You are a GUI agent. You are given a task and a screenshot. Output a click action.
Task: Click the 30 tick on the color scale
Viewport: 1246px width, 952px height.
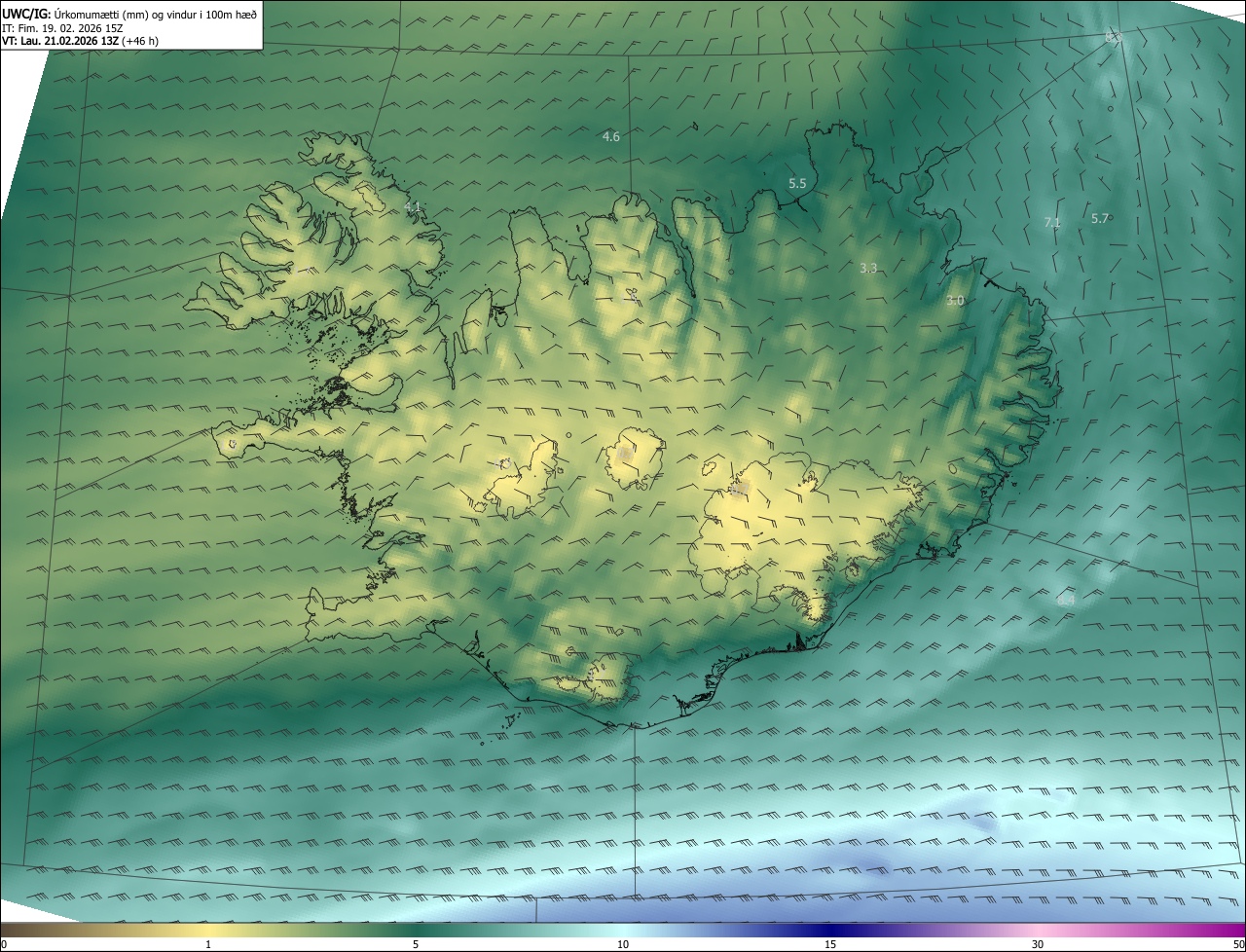(1038, 944)
